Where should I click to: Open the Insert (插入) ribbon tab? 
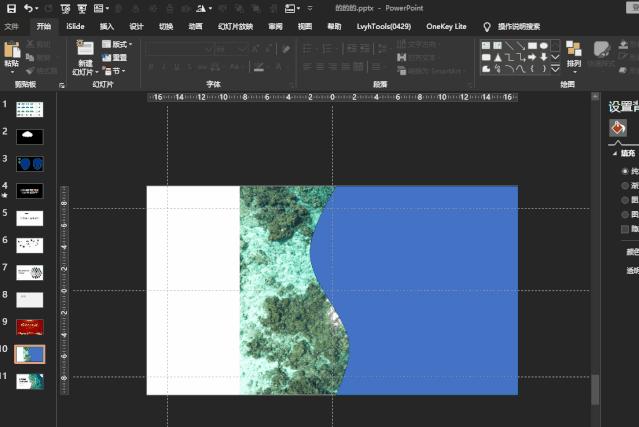click(x=107, y=27)
